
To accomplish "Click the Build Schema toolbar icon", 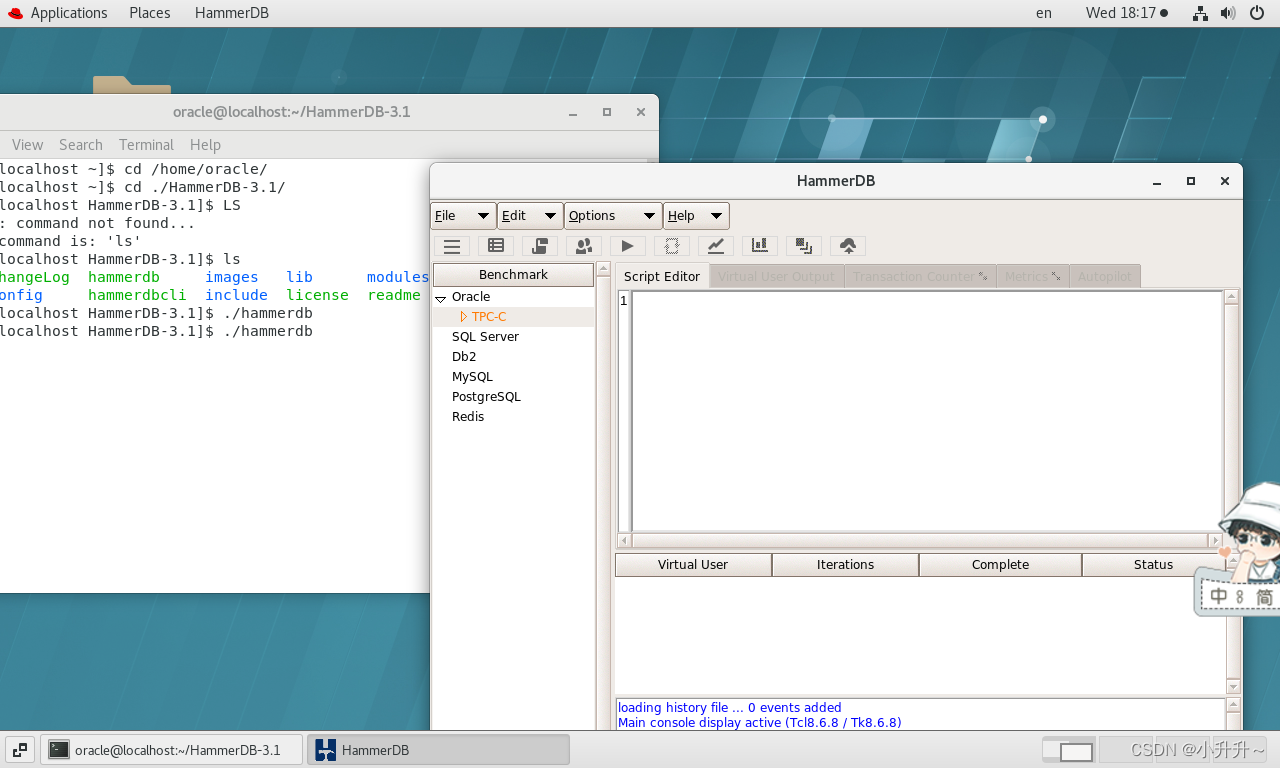I will coord(495,245).
